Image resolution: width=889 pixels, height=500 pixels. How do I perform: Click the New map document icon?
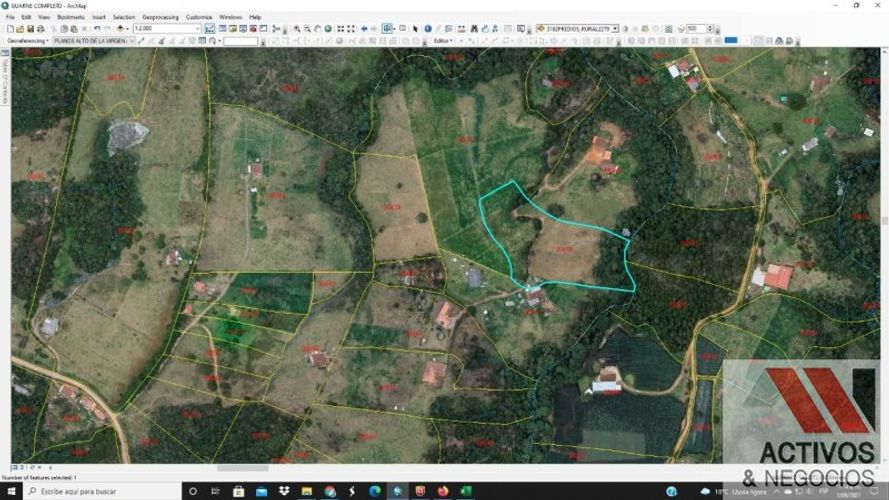tap(10, 28)
